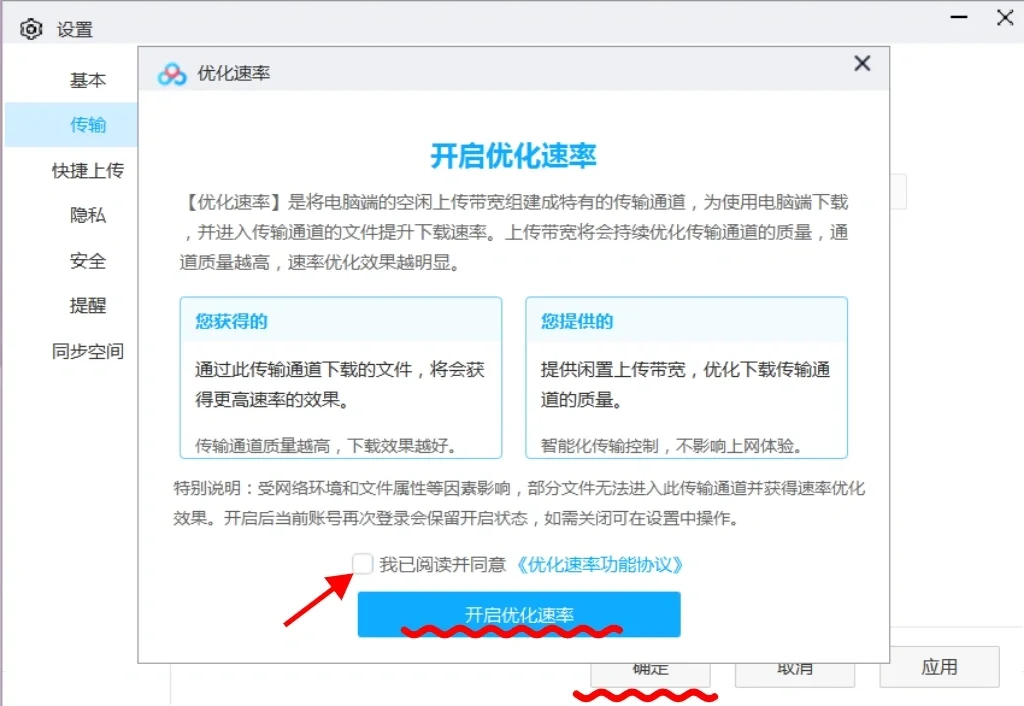1024x706 pixels.
Task: Open the 隐私 settings section
Action: point(87,215)
